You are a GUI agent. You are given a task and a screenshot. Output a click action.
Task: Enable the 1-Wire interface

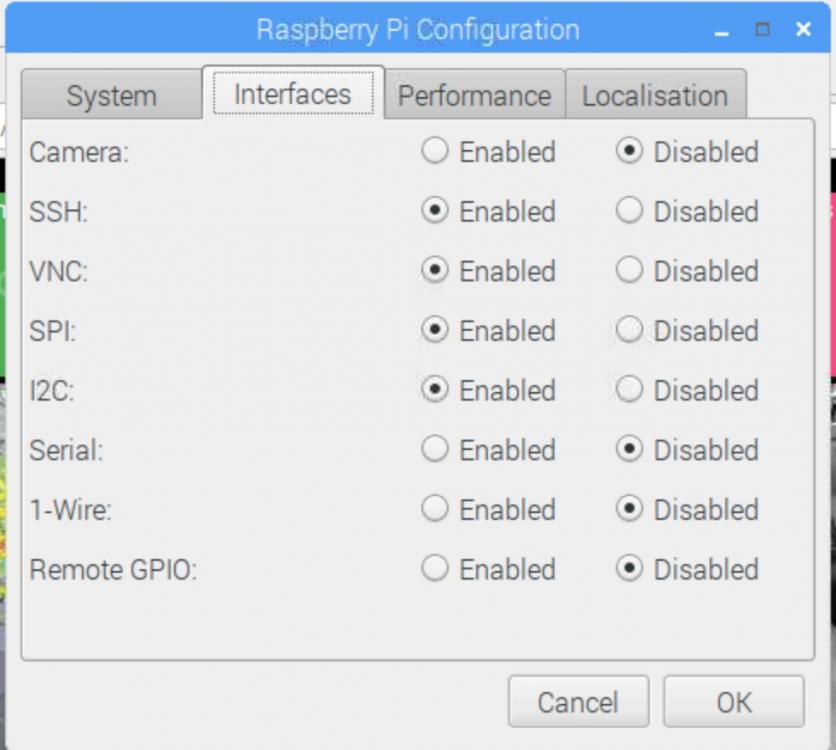coord(435,510)
